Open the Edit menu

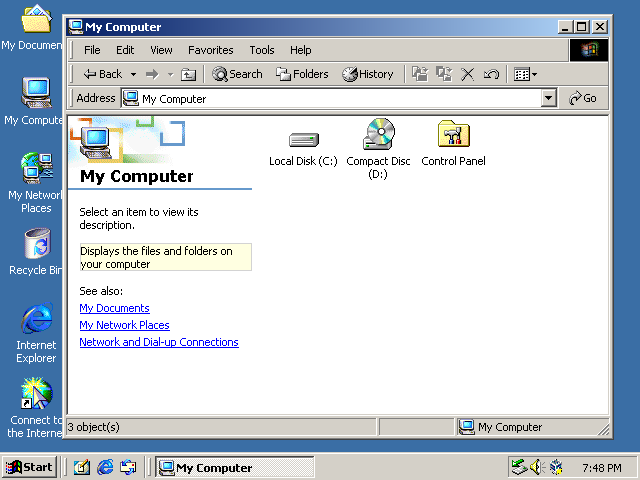pos(125,50)
